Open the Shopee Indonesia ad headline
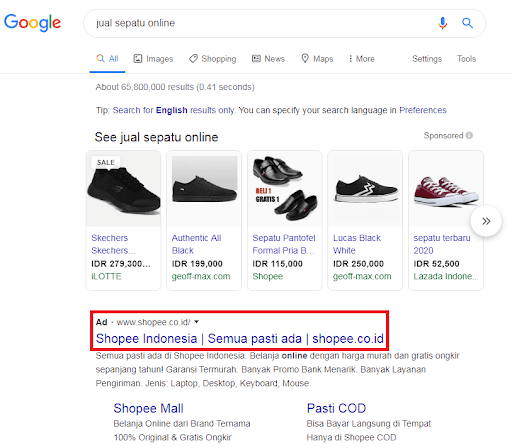 coord(240,339)
